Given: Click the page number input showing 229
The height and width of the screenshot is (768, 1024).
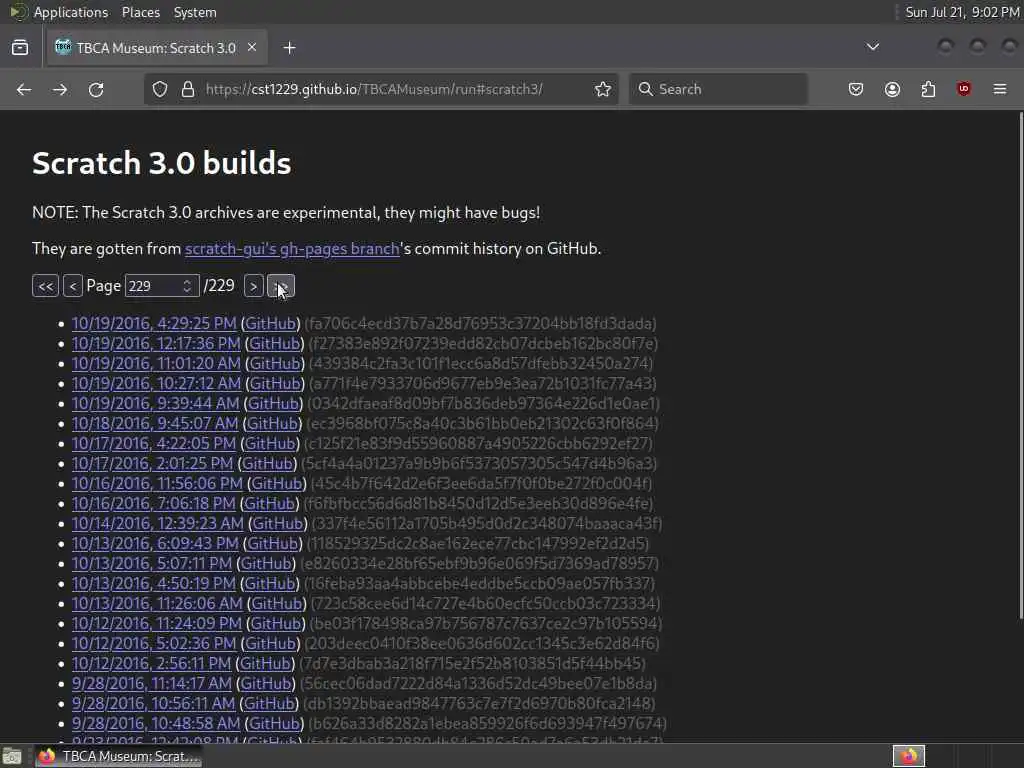Looking at the screenshot, I should [162, 286].
